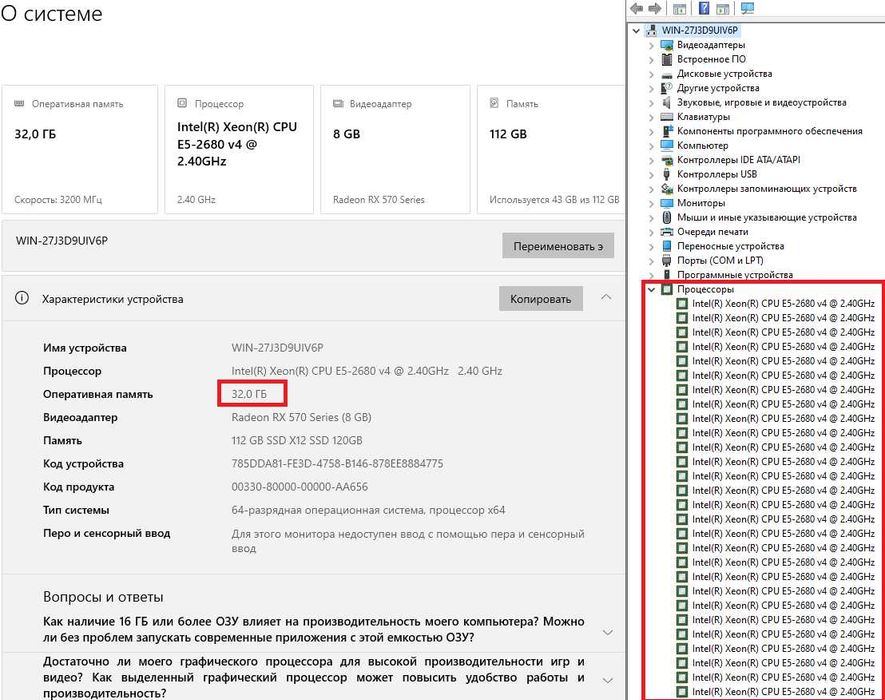Click the Переносные устройства icon
This screenshot has width=885, height=700.
[x=667, y=246]
